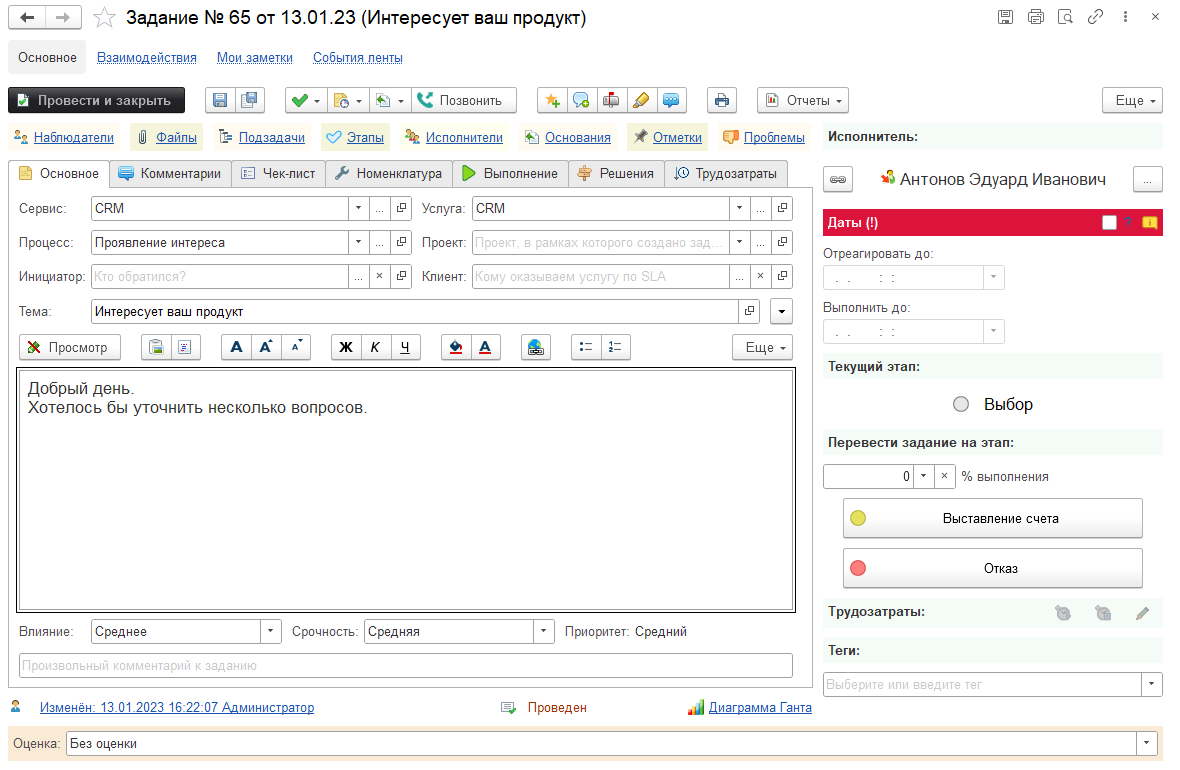Click the paperclip link icon near Антонов Эдуард Иванович
This screenshot has height=770, width=1180.
838,180
